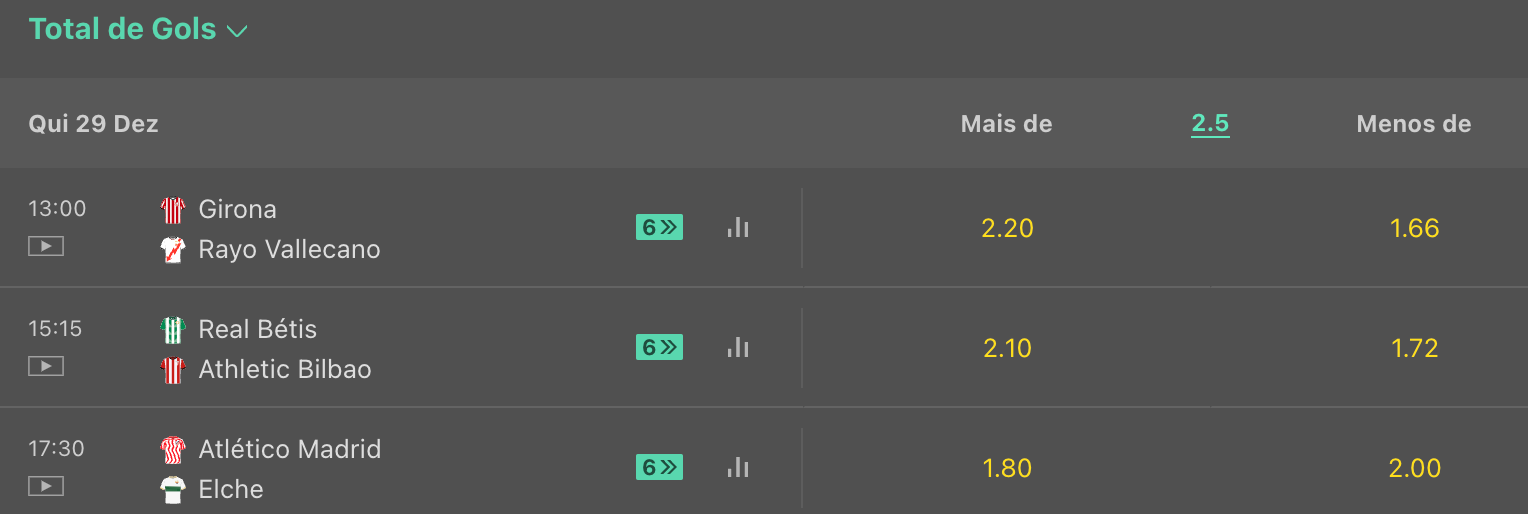This screenshot has width=1528, height=514.
Task: Open Girona team name link
Action: tap(237, 209)
